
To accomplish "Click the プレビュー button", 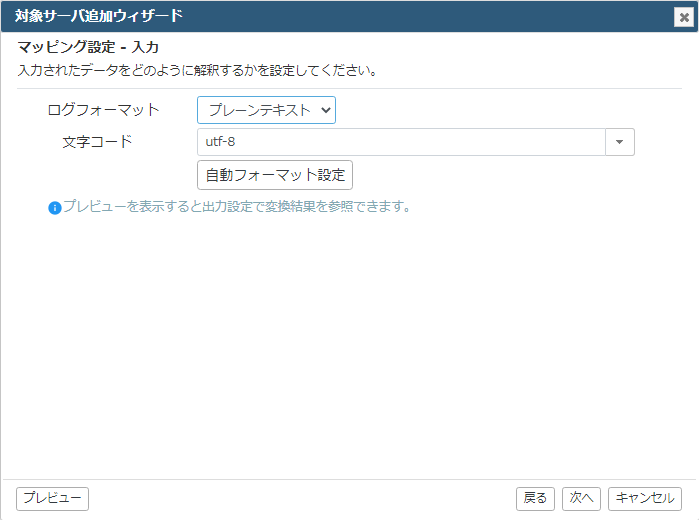I will 52,498.
